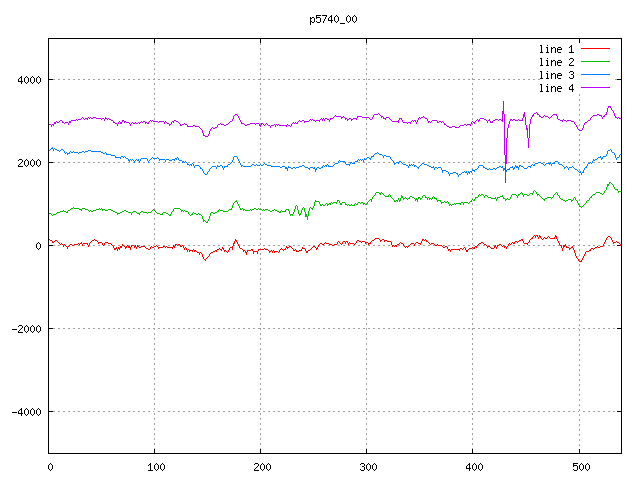Click the x-axis label 100
This screenshot has height=480, width=640.
coord(156,467)
